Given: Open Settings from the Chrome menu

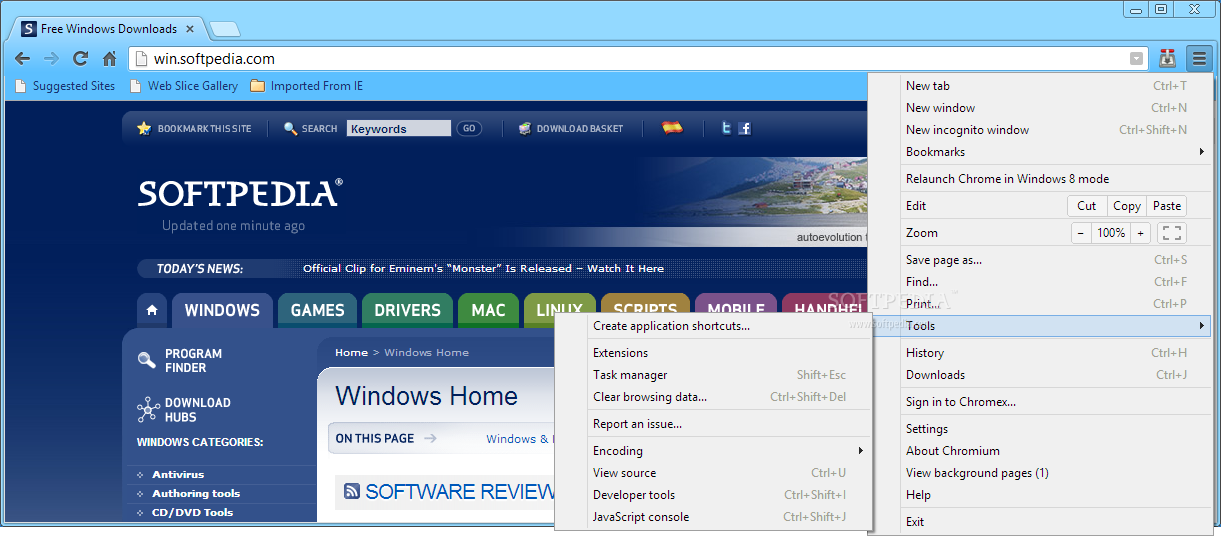Looking at the screenshot, I should click(1040, 429).
